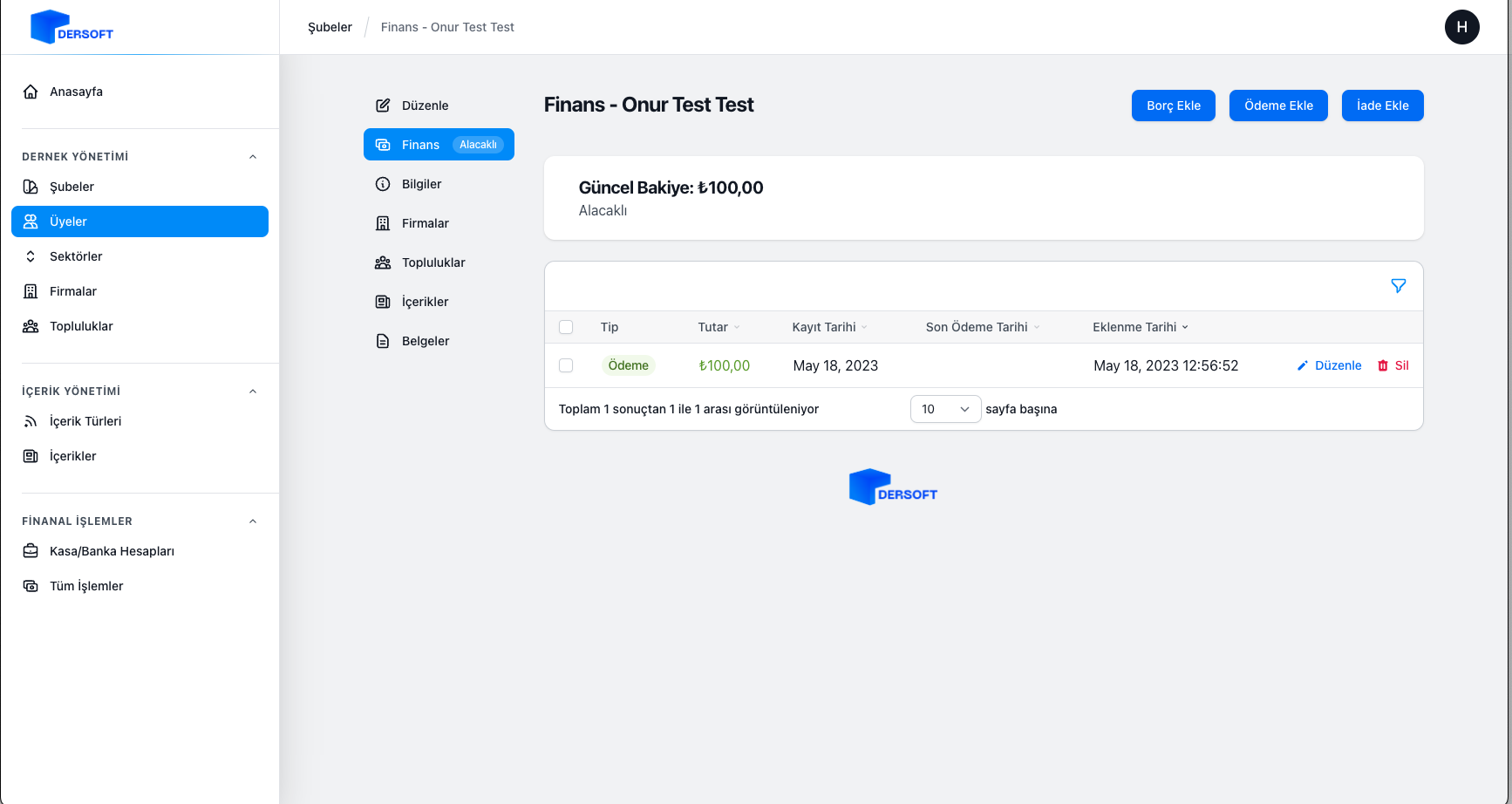Click the filter icon above the transactions table
Image resolution: width=1512 pixels, height=804 pixels.
point(1399,285)
